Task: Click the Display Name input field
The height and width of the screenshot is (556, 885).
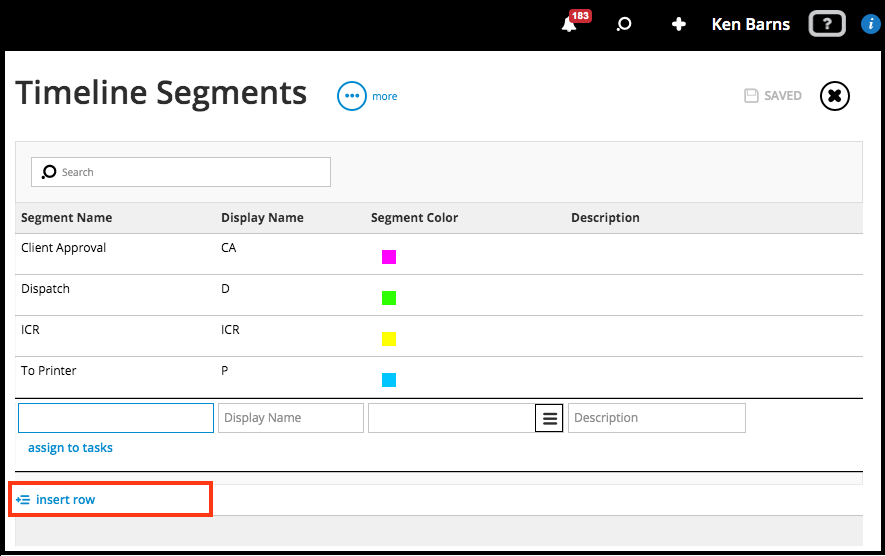Action: (291, 418)
